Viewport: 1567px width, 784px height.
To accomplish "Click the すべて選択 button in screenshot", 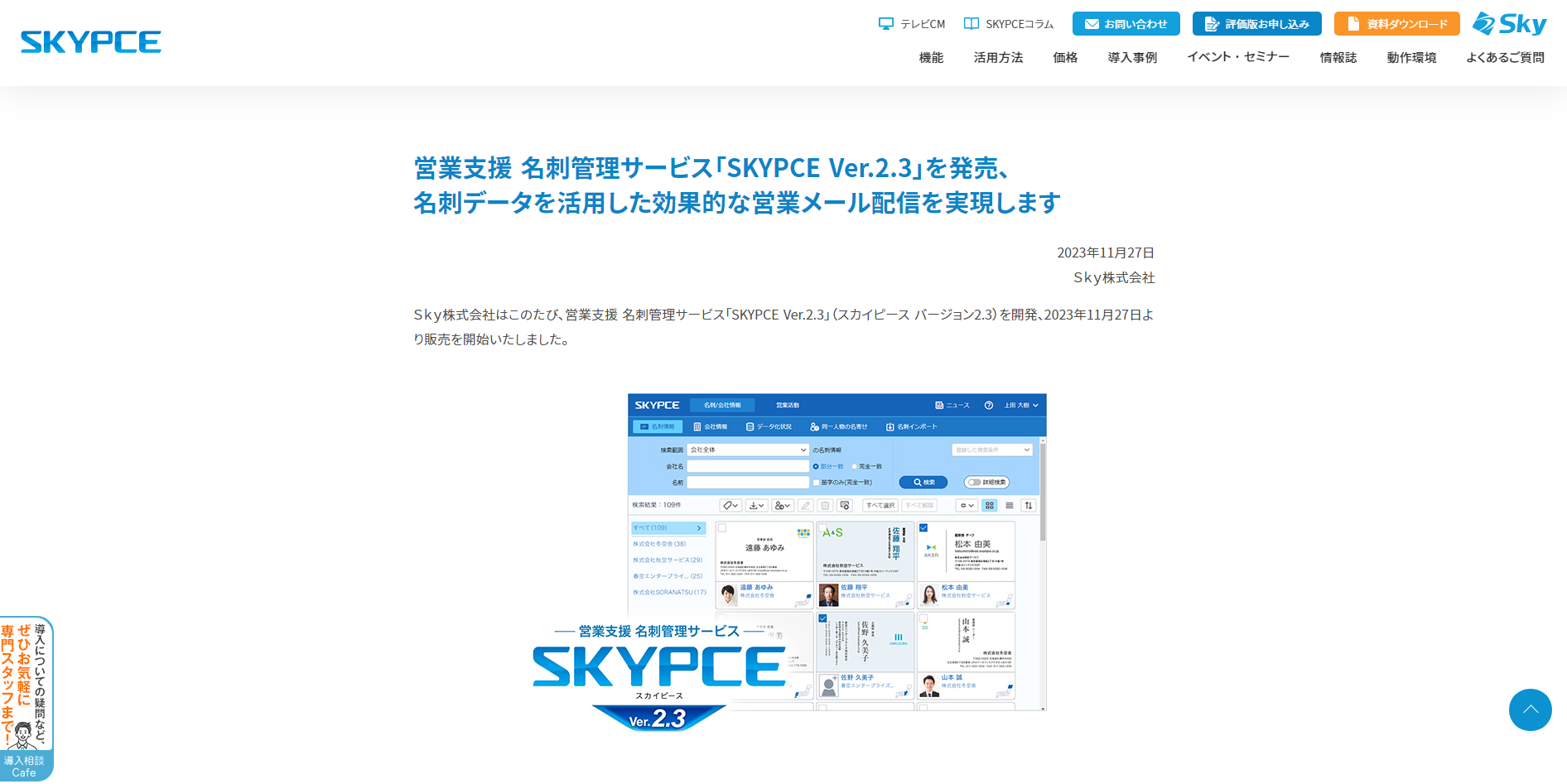I will click(880, 505).
